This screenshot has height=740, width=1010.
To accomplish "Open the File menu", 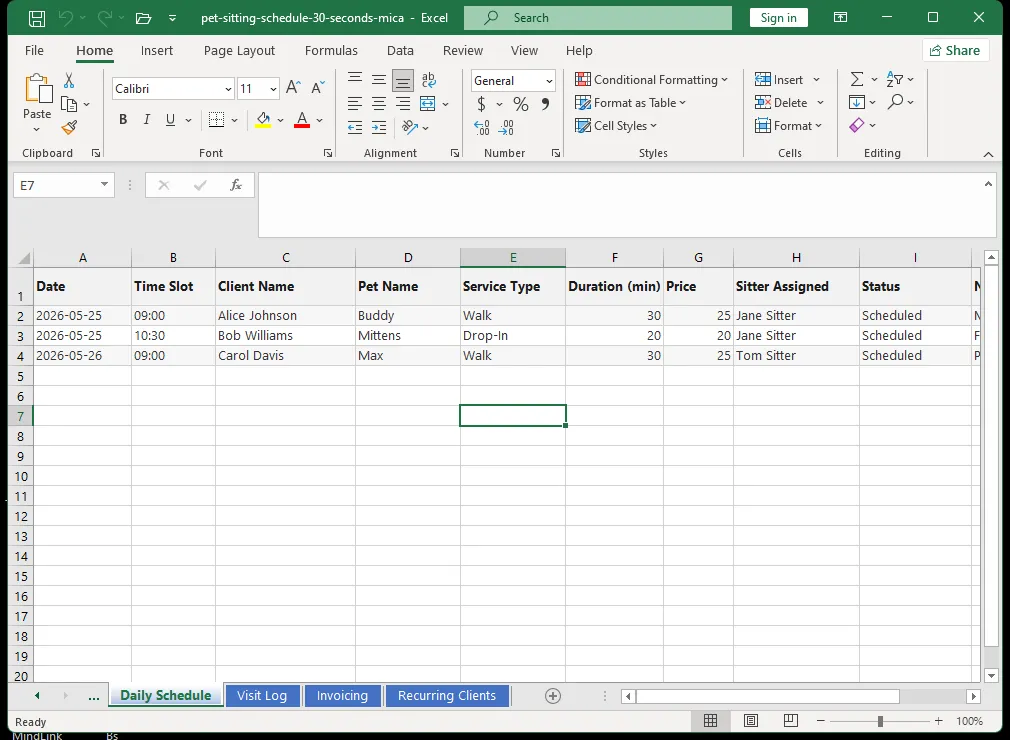I will pyautogui.click(x=34, y=50).
